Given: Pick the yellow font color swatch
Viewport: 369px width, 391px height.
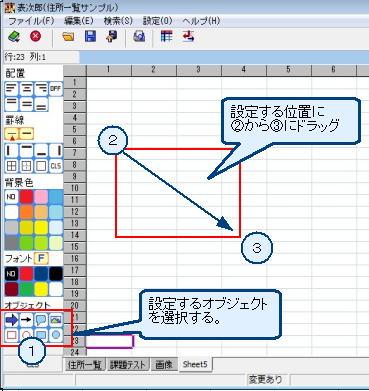Looking at the screenshot, I should [41, 289].
